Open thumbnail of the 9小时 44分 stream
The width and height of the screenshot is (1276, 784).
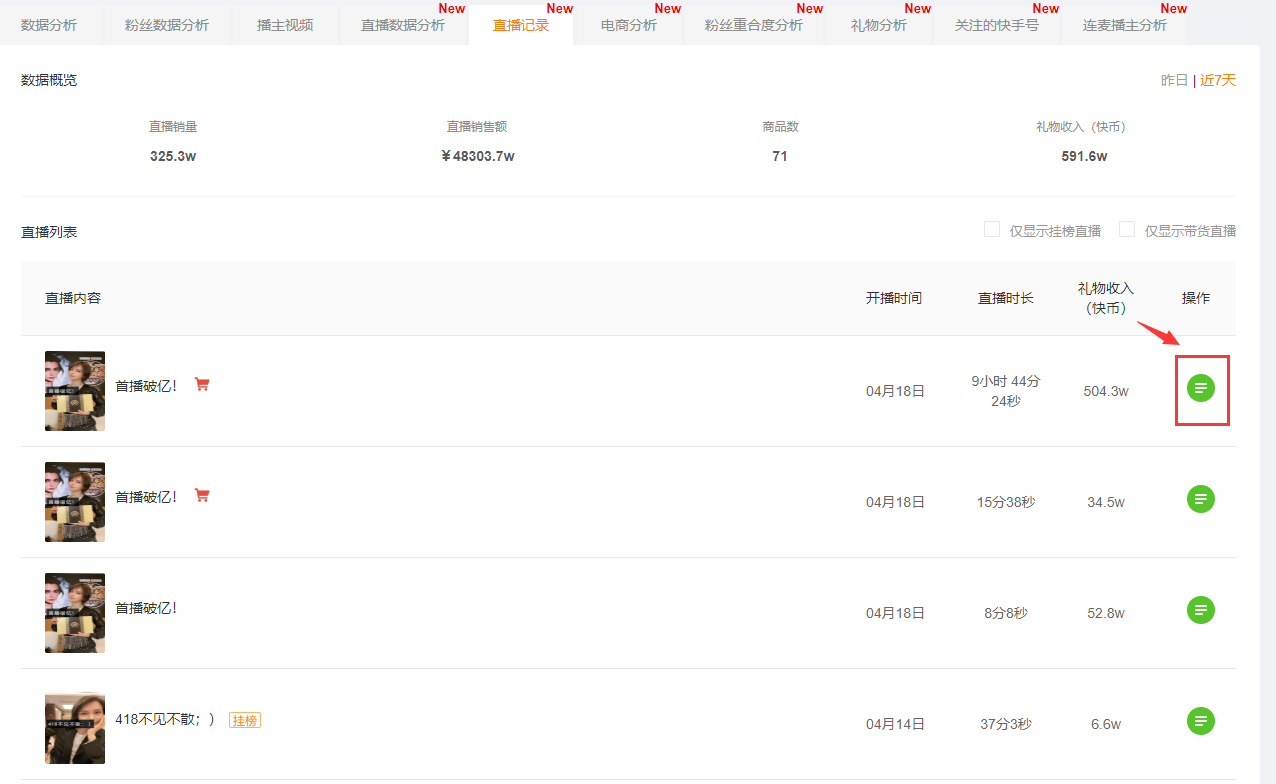click(75, 391)
